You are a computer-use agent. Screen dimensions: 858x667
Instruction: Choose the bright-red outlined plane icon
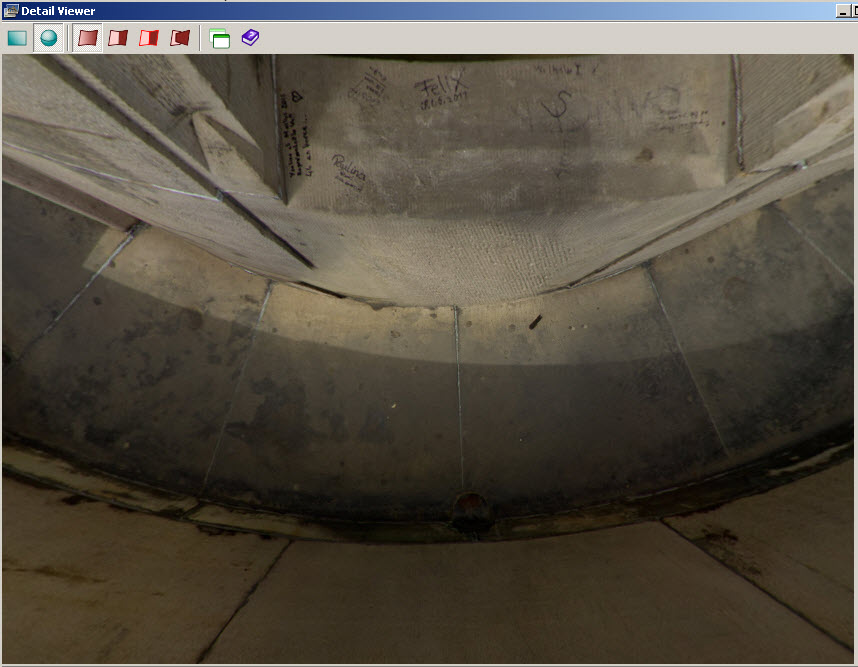point(149,38)
